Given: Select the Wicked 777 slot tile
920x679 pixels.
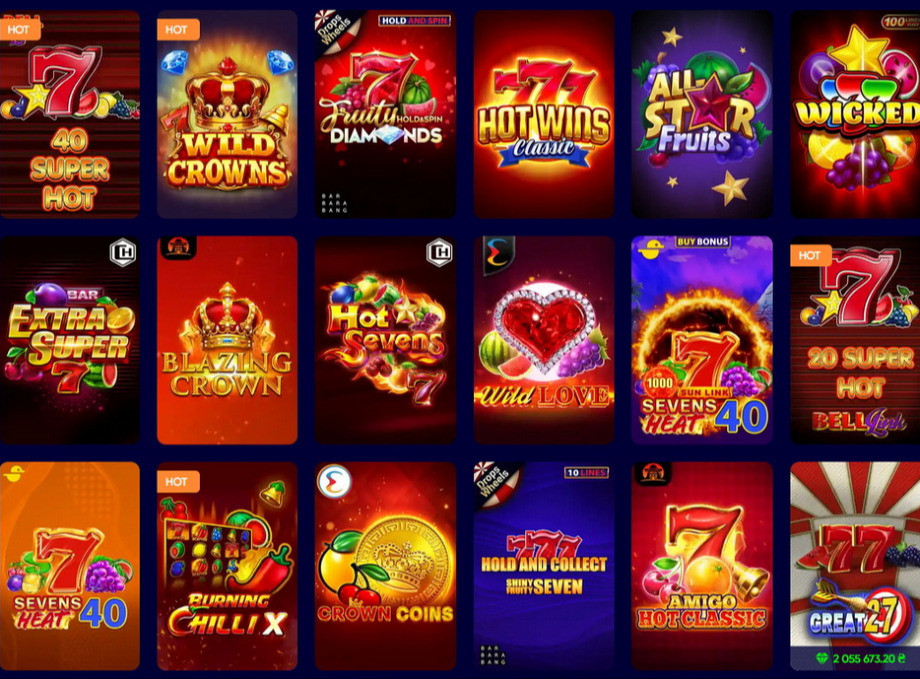Looking at the screenshot, I should [x=855, y=114].
